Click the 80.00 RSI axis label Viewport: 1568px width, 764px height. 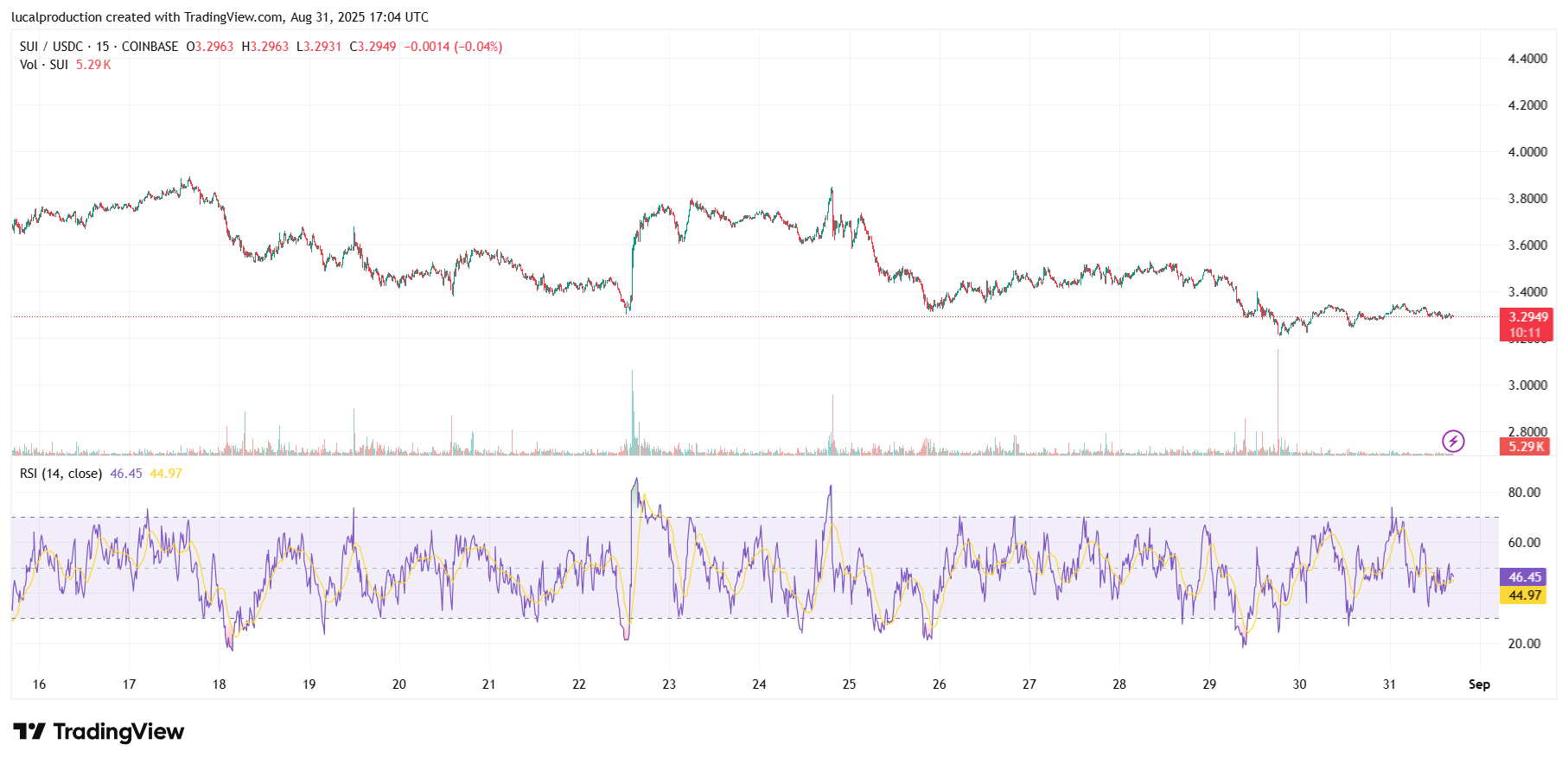pyautogui.click(x=1524, y=493)
